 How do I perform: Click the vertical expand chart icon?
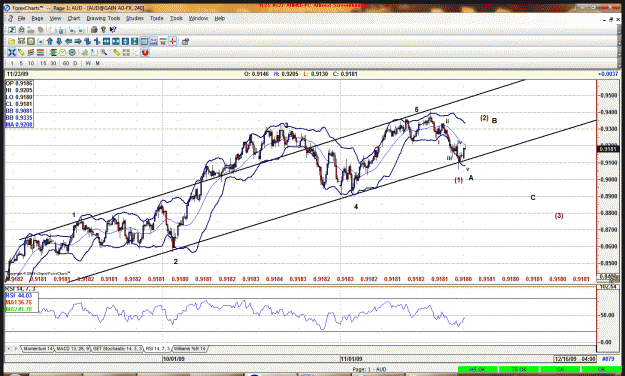click(x=125, y=41)
